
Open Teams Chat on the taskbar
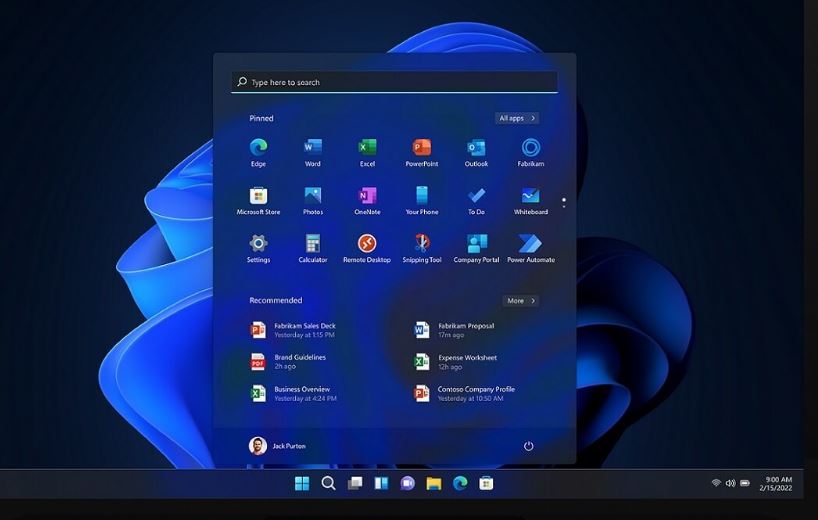click(x=407, y=483)
